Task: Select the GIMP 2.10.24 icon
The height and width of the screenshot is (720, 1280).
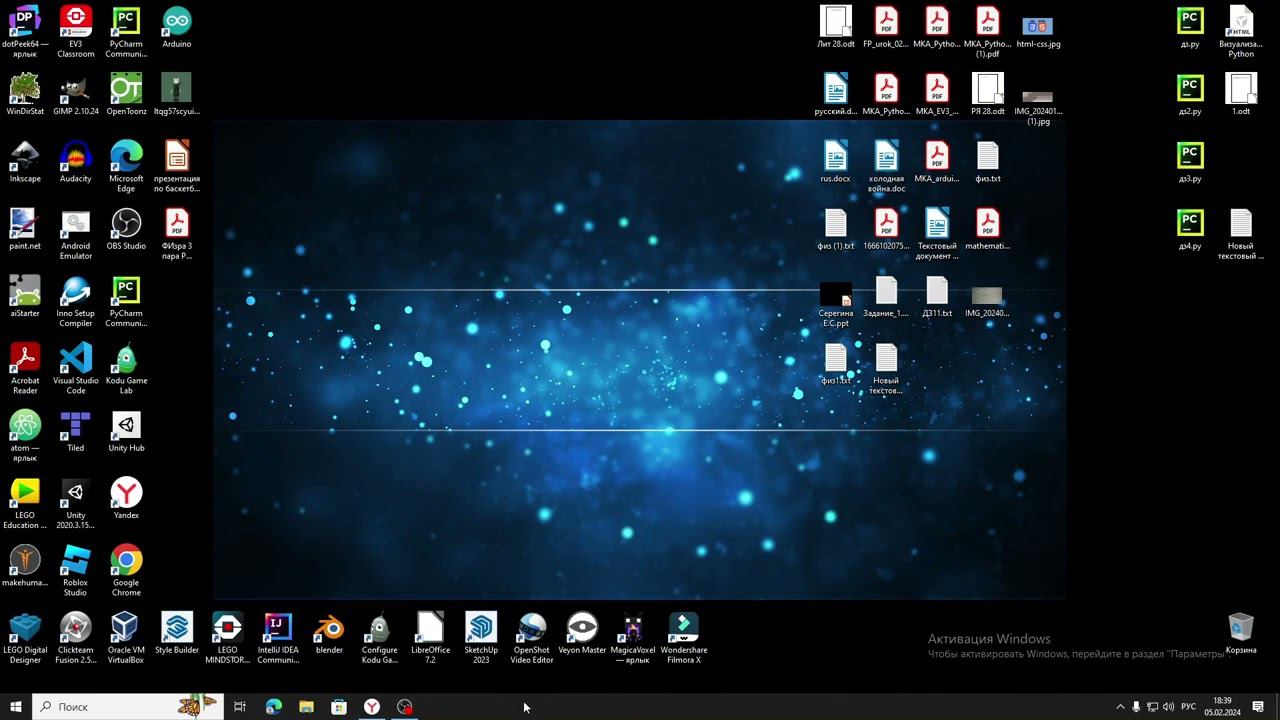Action: point(75,93)
